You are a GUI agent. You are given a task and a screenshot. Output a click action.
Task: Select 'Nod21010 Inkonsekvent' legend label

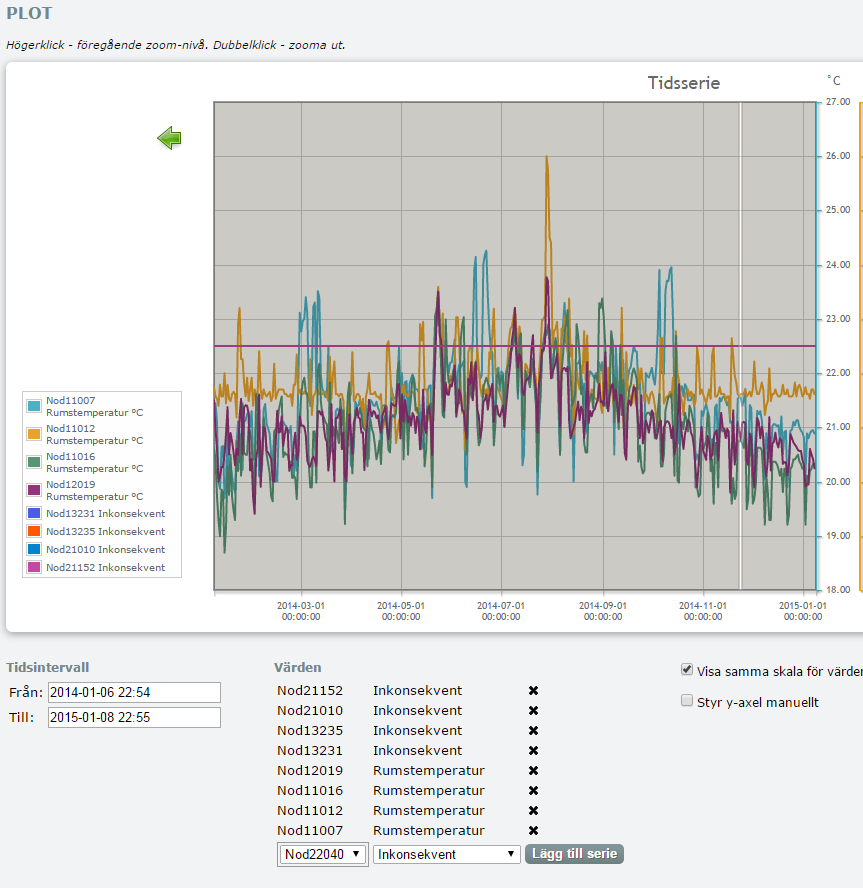pos(105,549)
